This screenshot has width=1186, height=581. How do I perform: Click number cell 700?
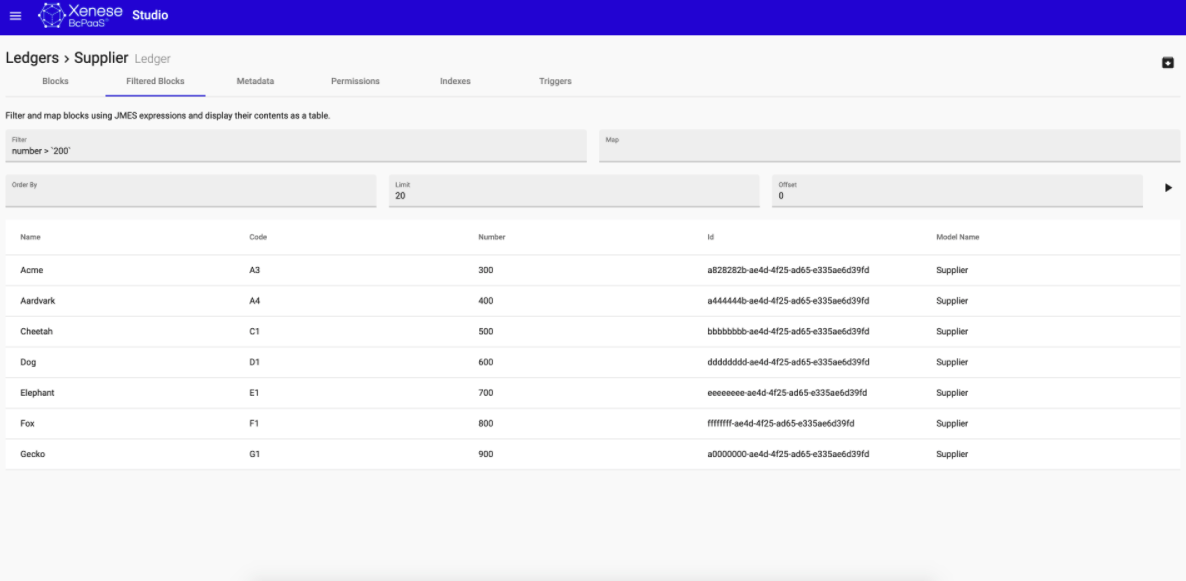click(486, 393)
